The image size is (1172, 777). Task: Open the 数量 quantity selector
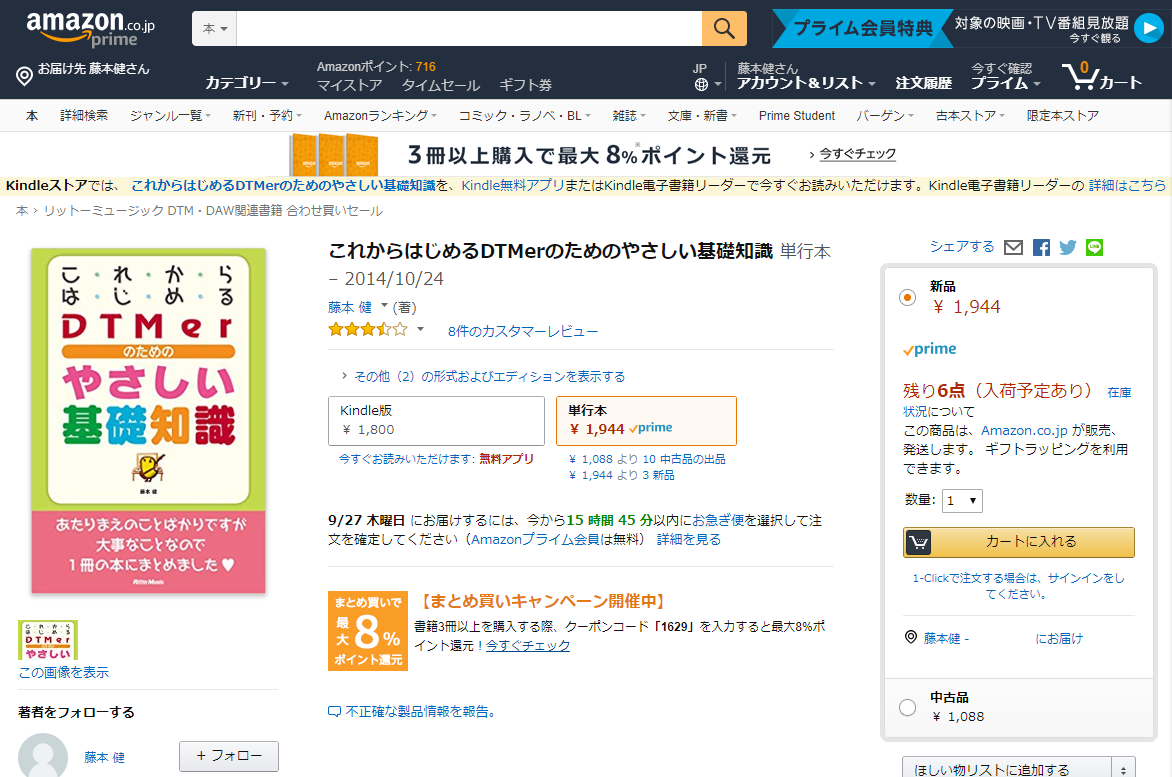click(962, 501)
